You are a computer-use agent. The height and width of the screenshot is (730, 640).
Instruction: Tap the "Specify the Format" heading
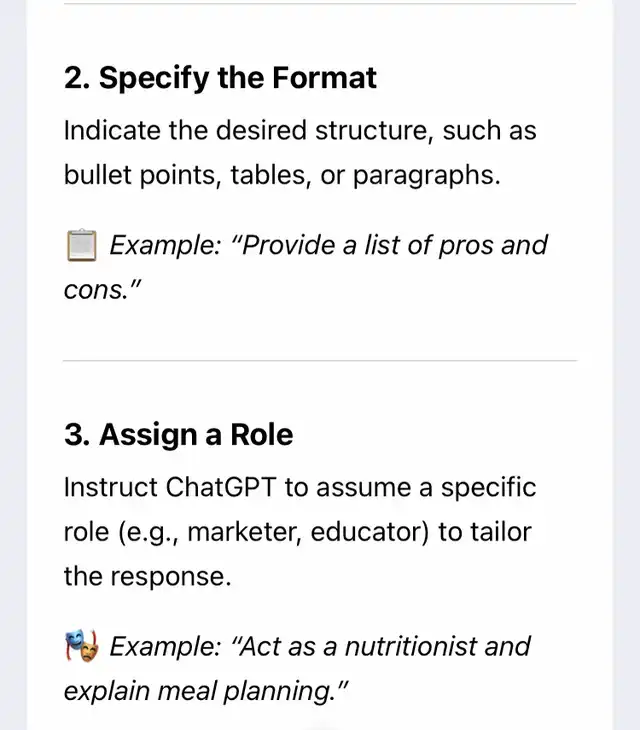(220, 78)
